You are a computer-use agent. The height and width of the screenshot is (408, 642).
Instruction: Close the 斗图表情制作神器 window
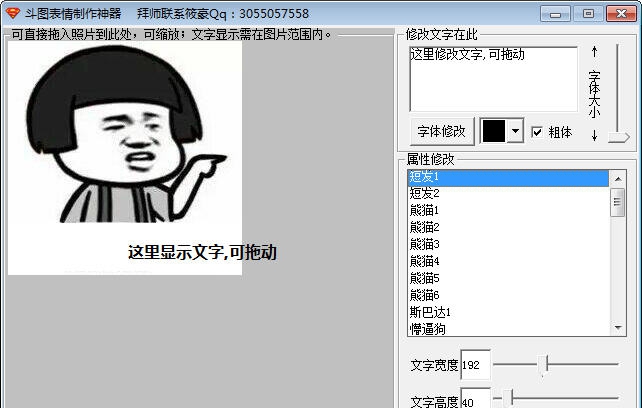coord(621,14)
